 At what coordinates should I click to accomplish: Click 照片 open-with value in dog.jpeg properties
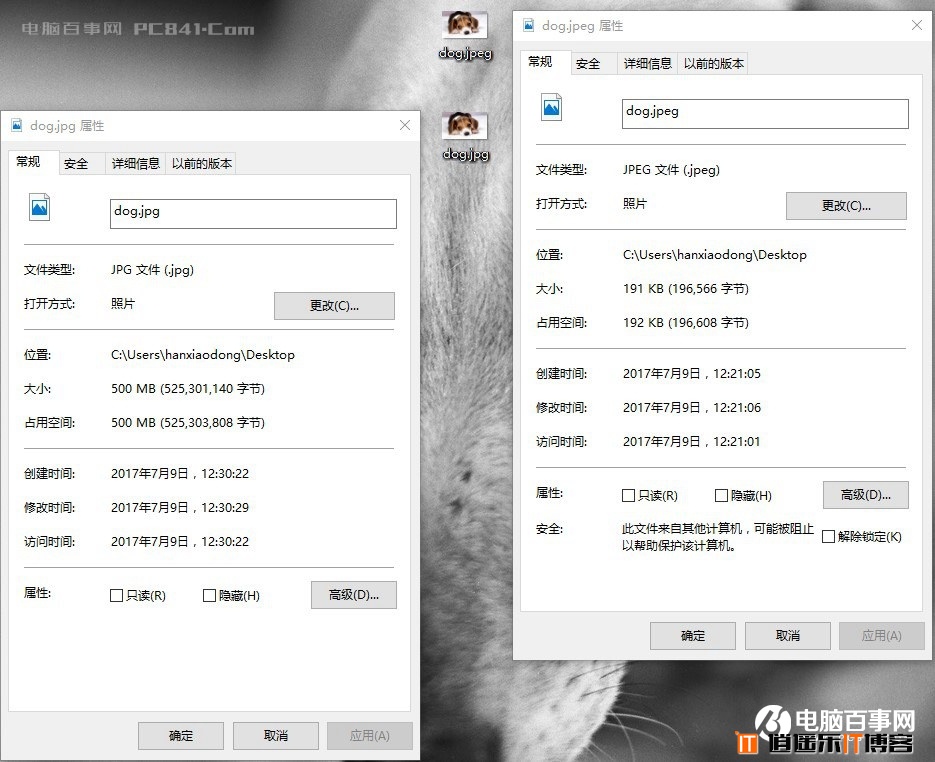point(635,203)
